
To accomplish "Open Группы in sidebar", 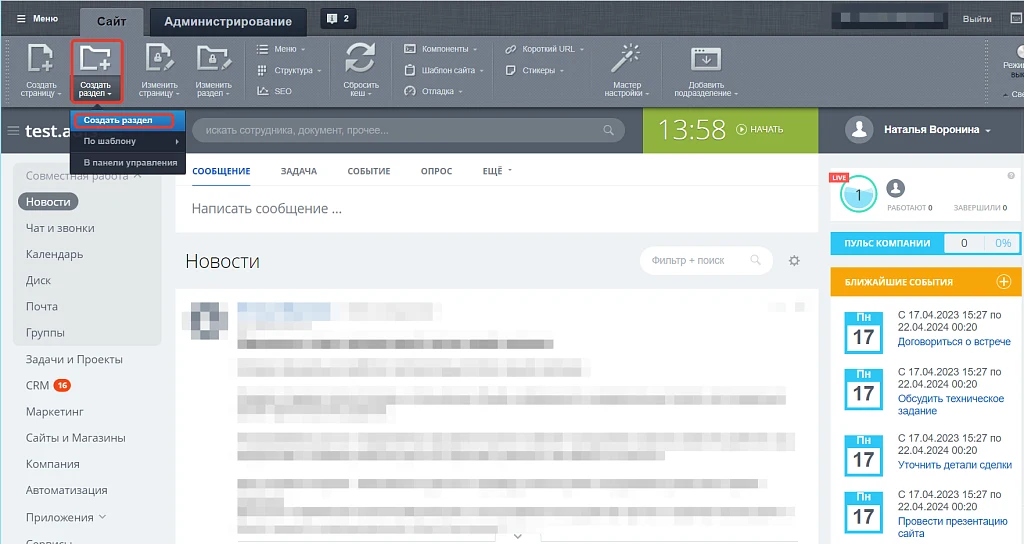I will click(x=45, y=332).
